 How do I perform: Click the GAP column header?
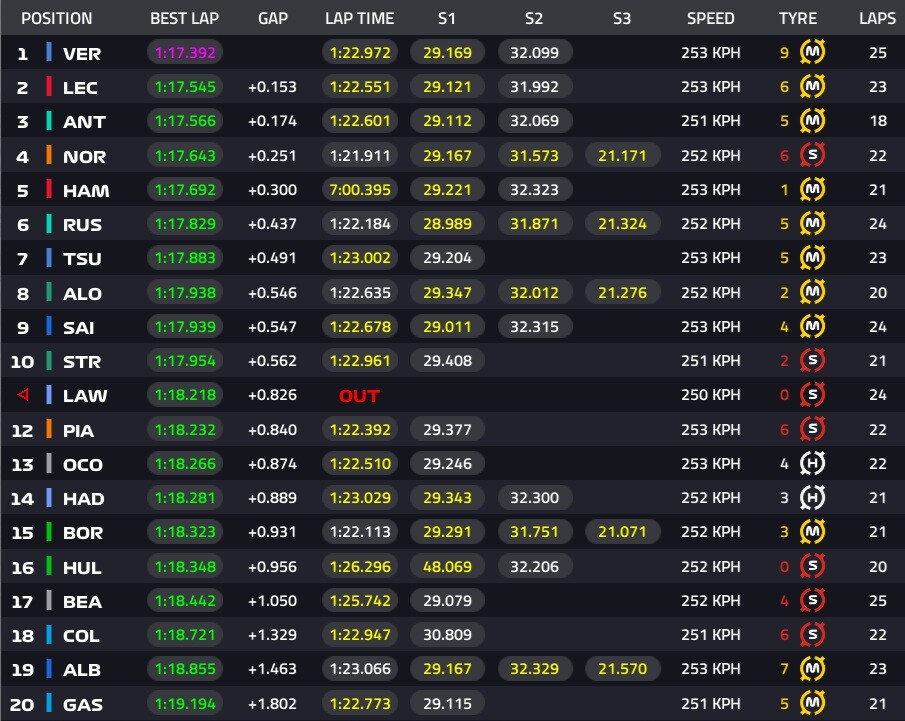(x=273, y=18)
